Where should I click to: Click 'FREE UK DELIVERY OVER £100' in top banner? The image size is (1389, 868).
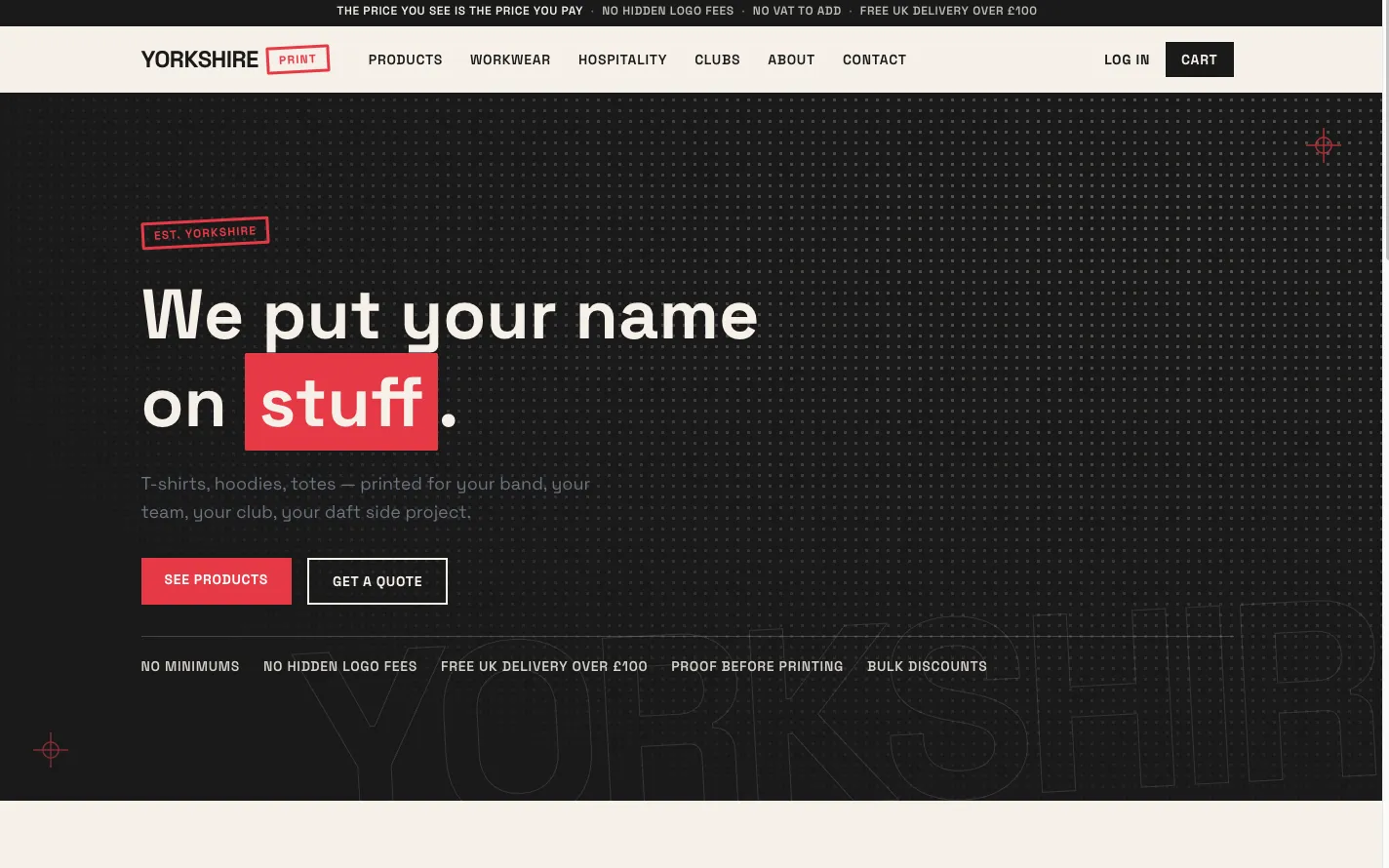948,11
